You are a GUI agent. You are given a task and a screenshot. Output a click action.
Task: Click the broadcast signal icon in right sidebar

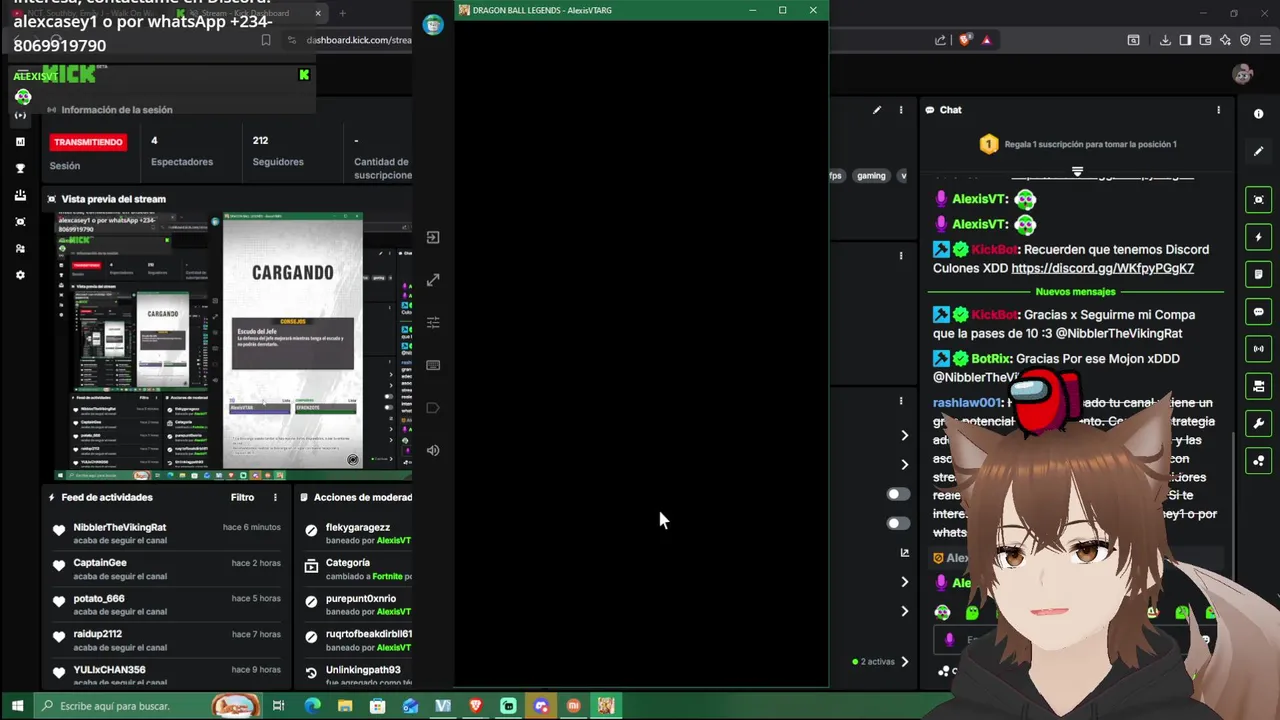click(x=1258, y=349)
